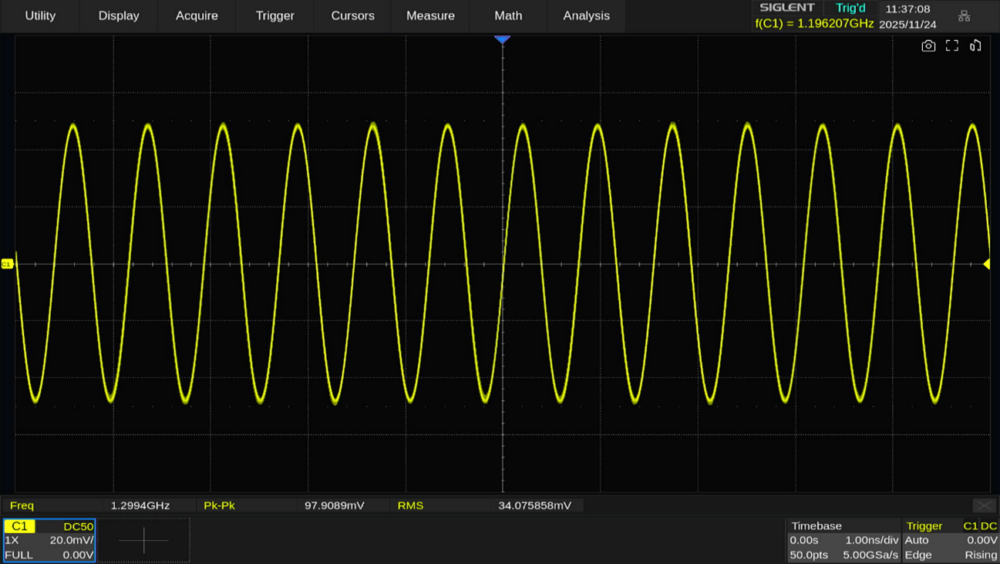Take a screenshot with the camera icon
Image resolution: width=1000 pixels, height=564 pixels.
click(x=928, y=46)
